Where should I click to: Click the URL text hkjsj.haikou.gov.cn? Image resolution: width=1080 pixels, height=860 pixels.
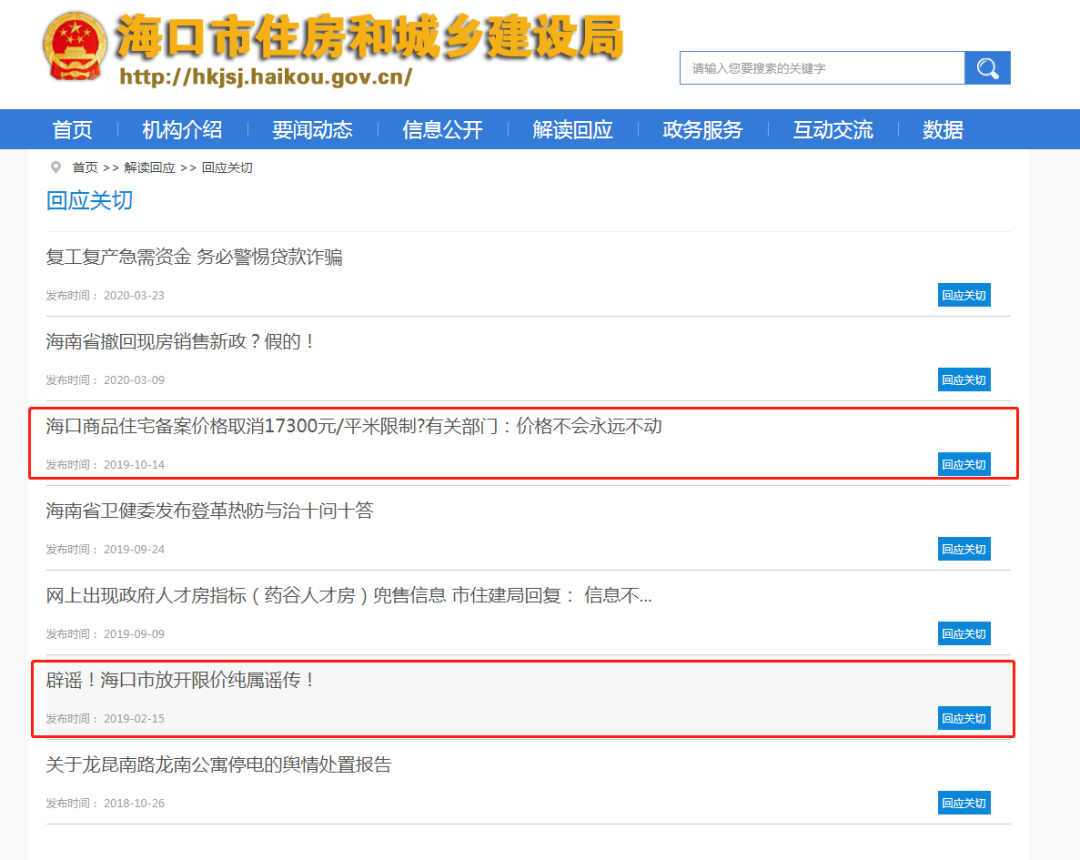coord(266,76)
